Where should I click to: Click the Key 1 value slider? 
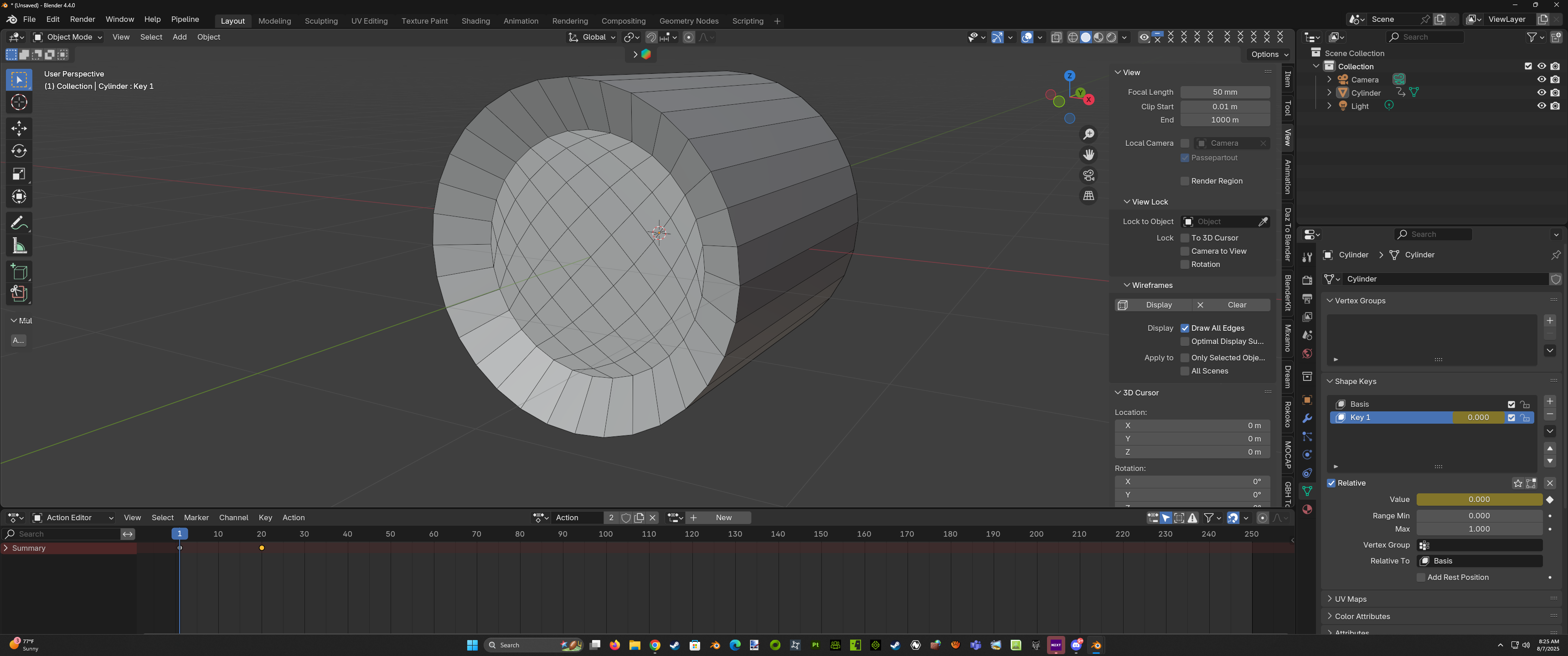(1478, 417)
